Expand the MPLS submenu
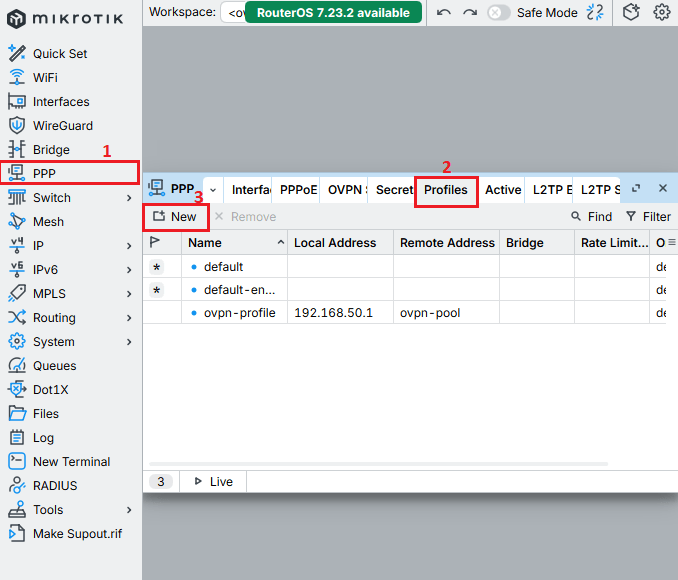This screenshot has height=580, width=678. [x=129, y=294]
